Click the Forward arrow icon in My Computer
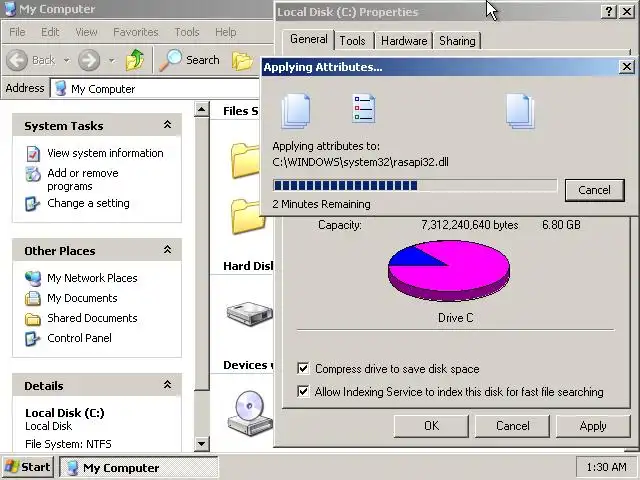 [89, 60]
